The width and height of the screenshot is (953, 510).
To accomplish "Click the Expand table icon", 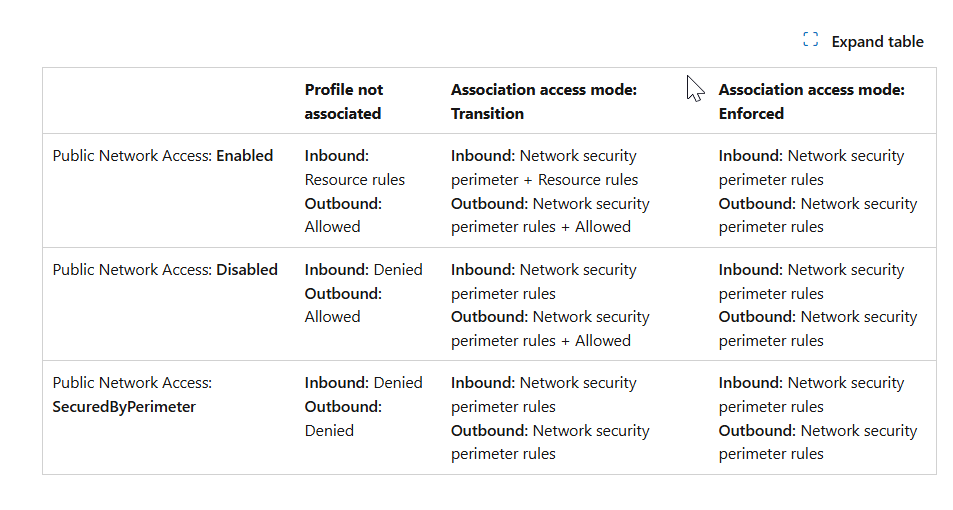I will click(x=811, y=40).
